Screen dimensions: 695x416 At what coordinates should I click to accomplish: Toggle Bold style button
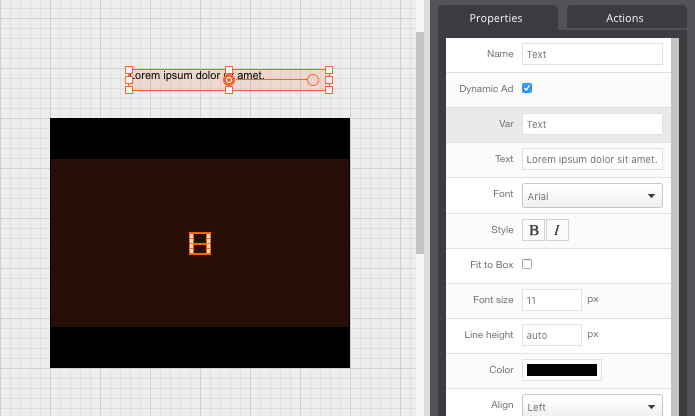[533, 230]
